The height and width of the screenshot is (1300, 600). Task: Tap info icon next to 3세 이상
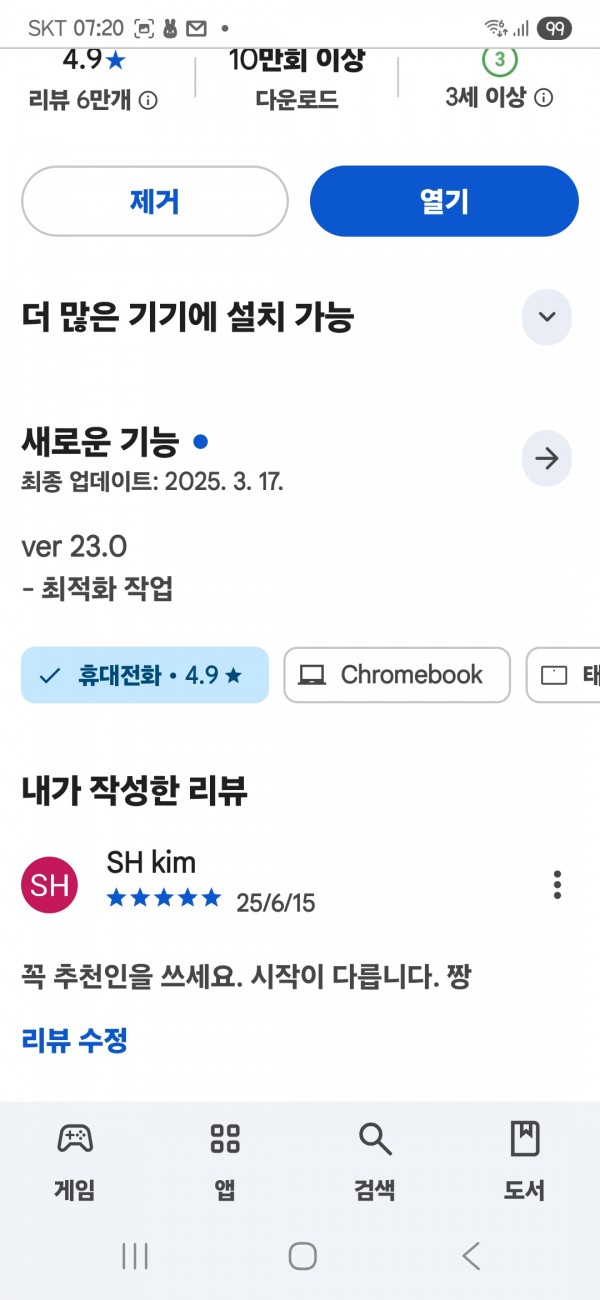click(544, 97)
